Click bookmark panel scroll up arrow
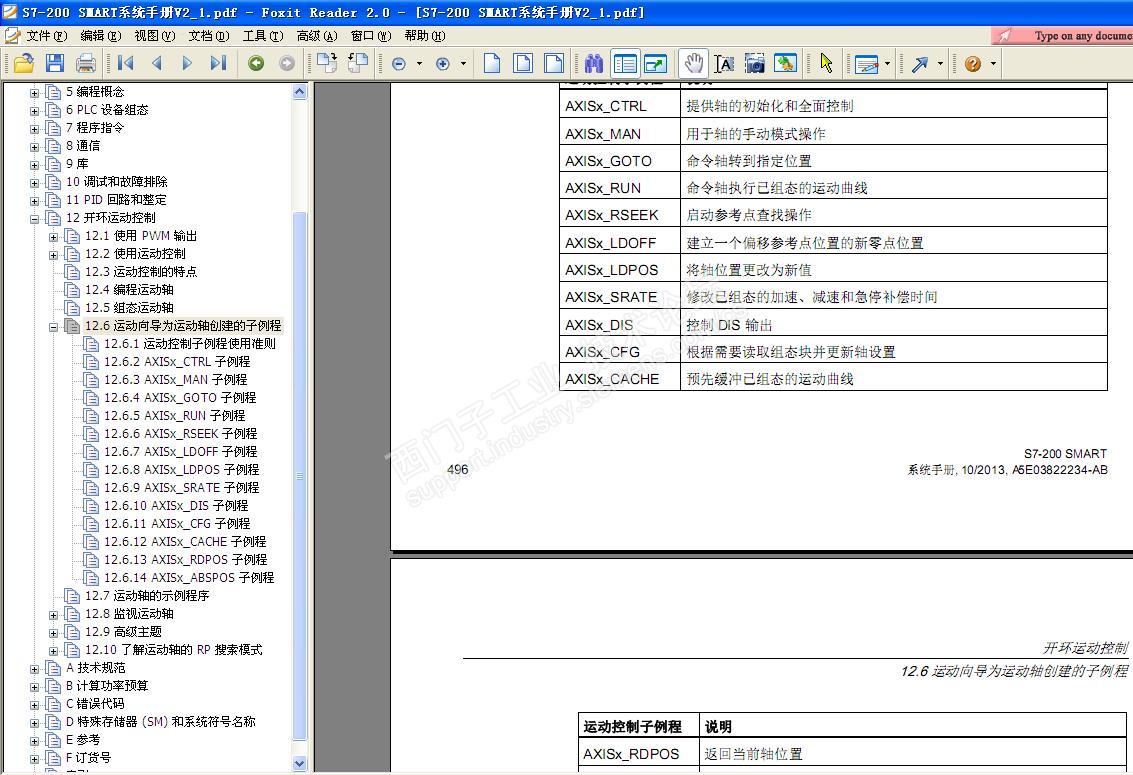The width and height of the screenshot is (1133, 775). (300, 92)
